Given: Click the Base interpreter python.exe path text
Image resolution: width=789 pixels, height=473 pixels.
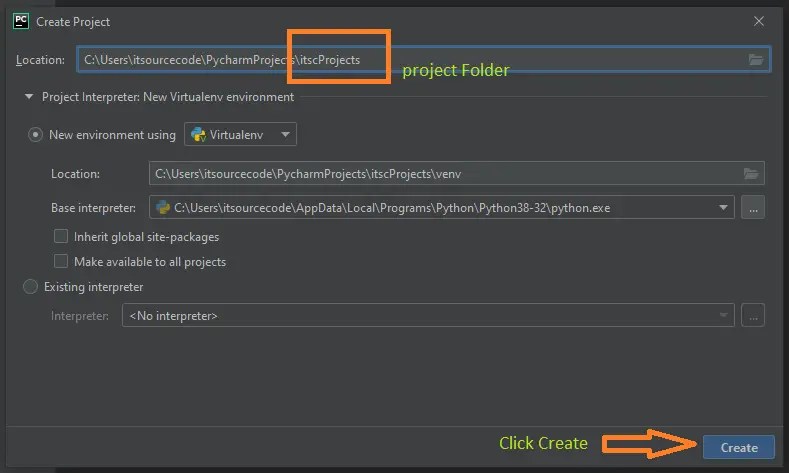Looking at the screenshot, I should pyautogui.click(x=392, y=208).
